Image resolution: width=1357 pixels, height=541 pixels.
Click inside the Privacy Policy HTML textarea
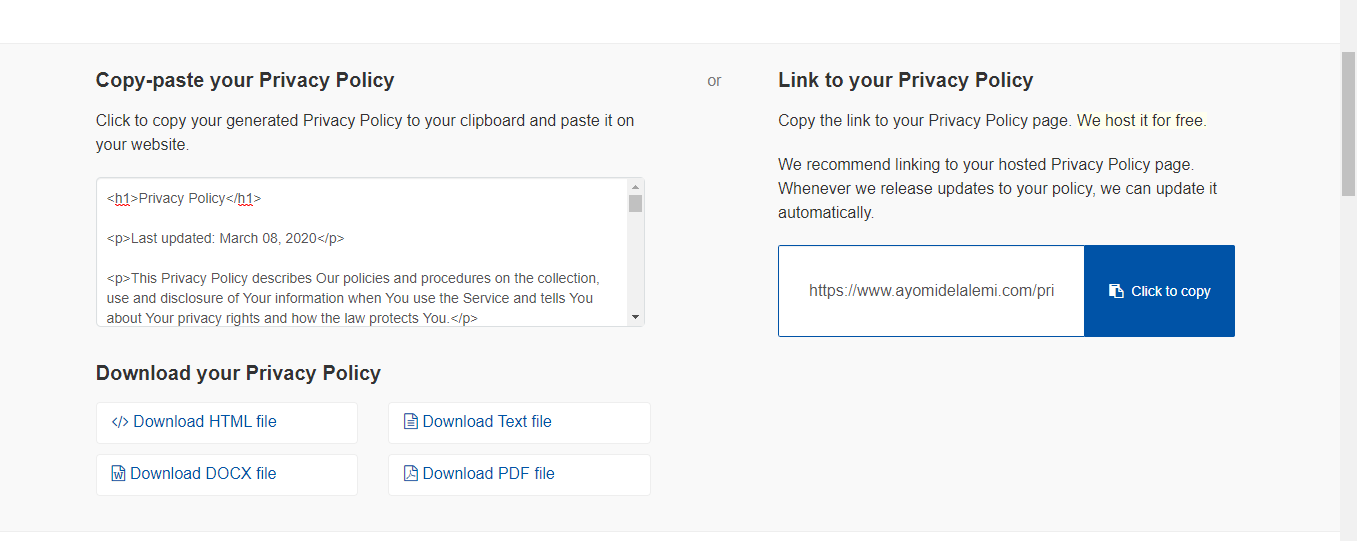click(x=362, y=252)
